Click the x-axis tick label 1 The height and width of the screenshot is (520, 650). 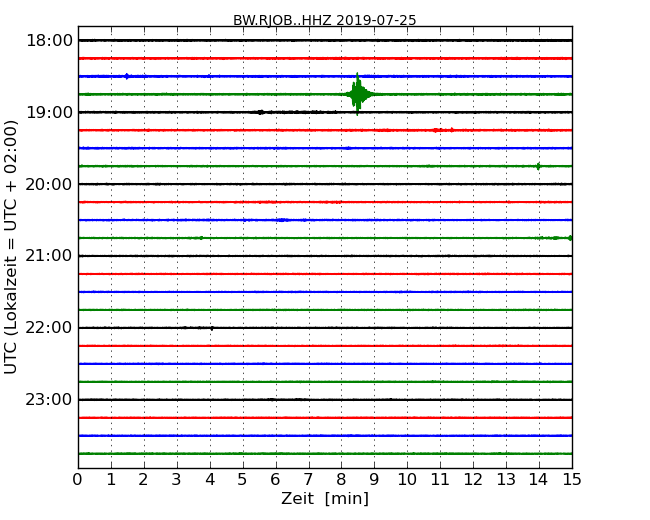[x=111, y=479]
